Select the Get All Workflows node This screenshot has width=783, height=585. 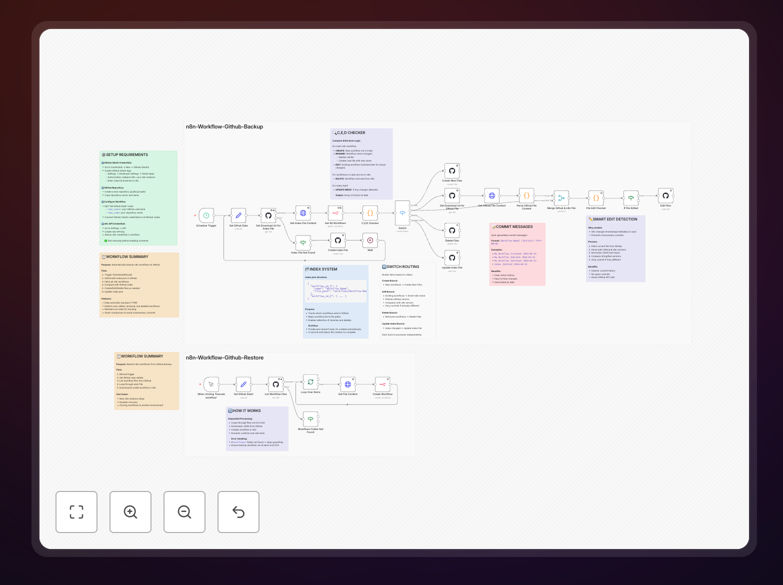335,213
